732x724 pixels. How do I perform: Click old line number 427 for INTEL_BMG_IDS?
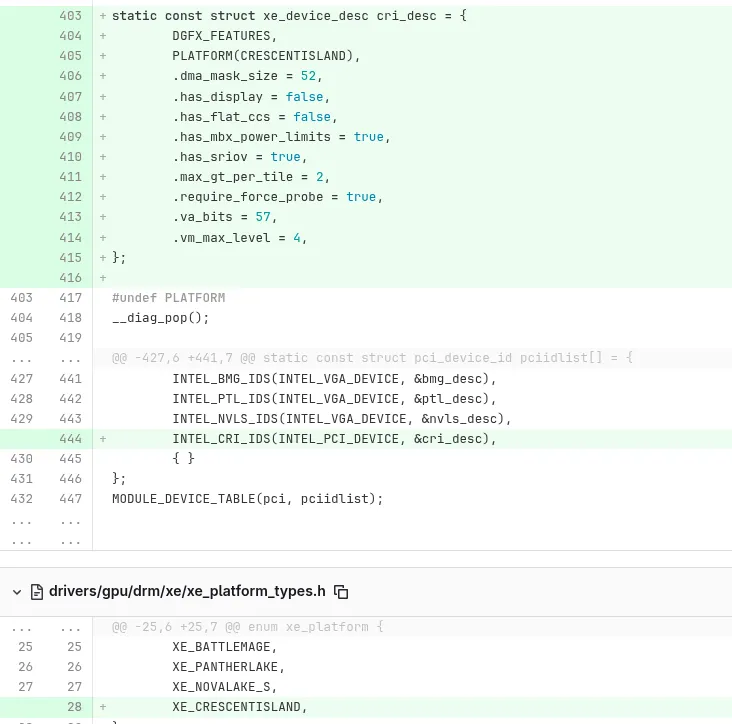(x=21, y=379)
